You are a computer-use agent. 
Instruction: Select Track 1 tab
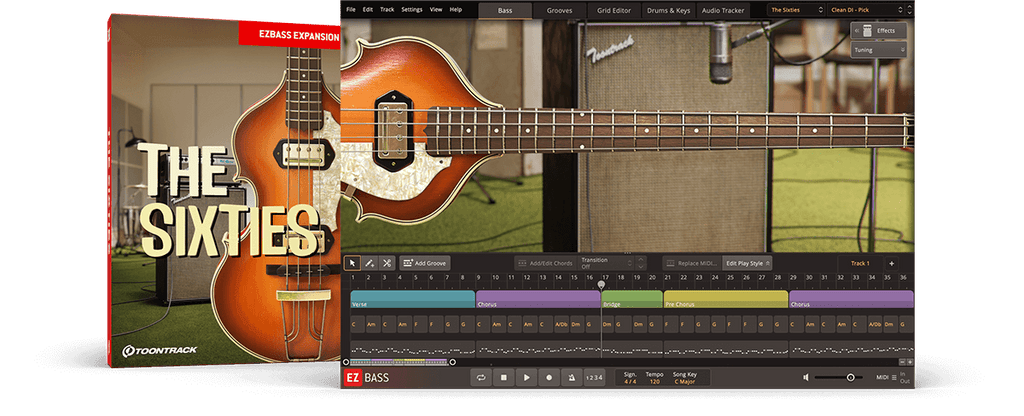pyautogui.click(x=860, y=263)
